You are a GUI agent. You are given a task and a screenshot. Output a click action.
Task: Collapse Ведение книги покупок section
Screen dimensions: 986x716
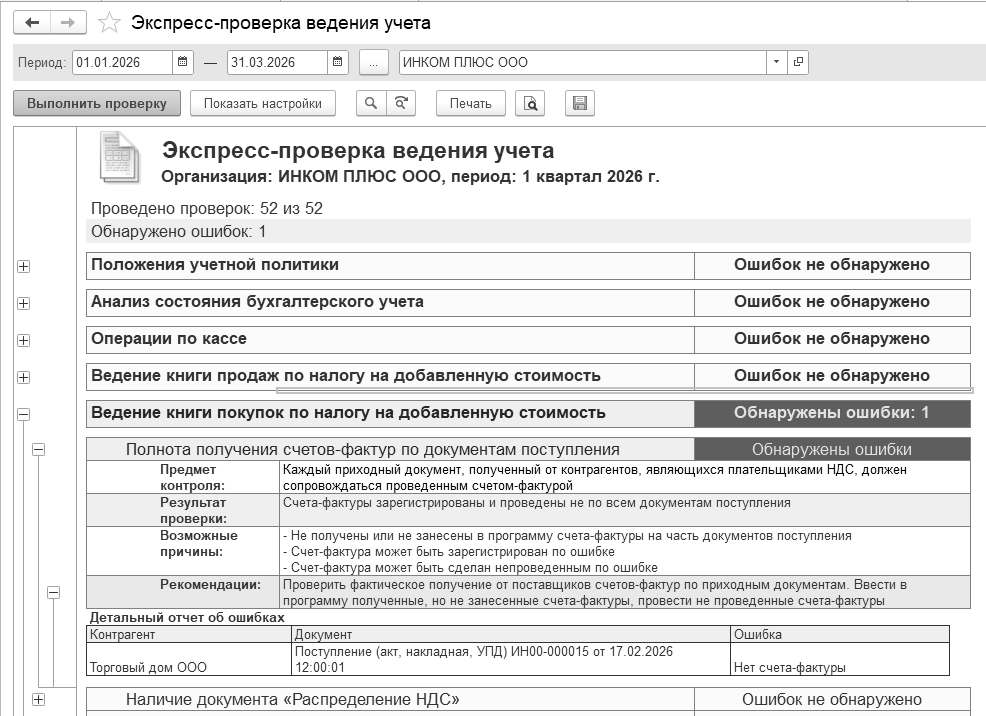coord(23,414)
